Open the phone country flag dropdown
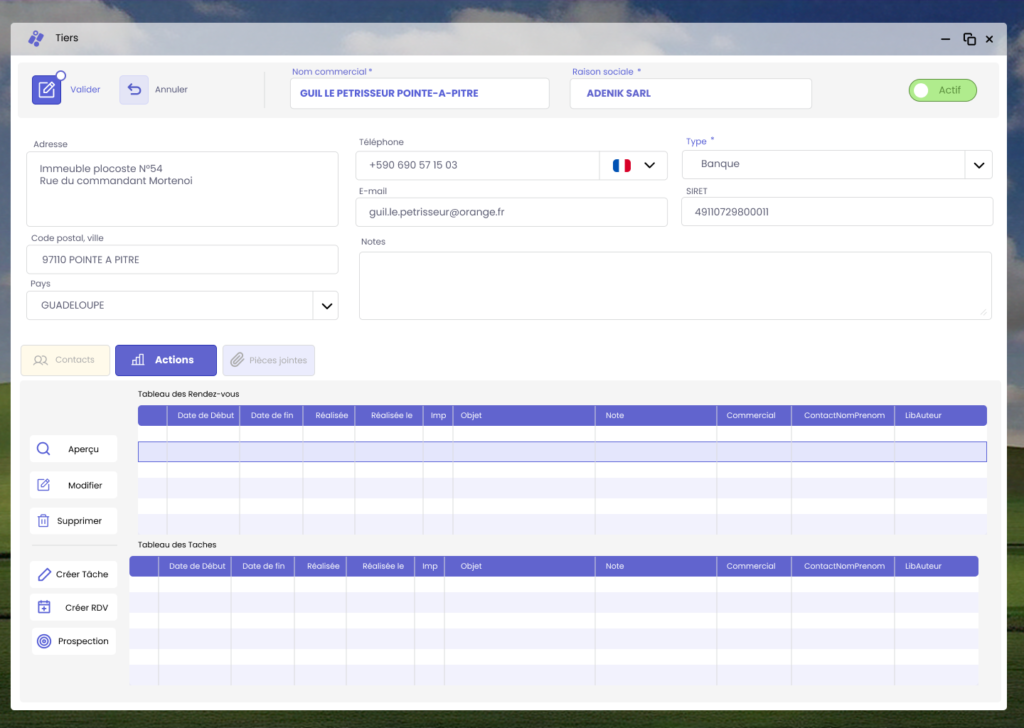The image size is (1024, 728). [634, 165]
